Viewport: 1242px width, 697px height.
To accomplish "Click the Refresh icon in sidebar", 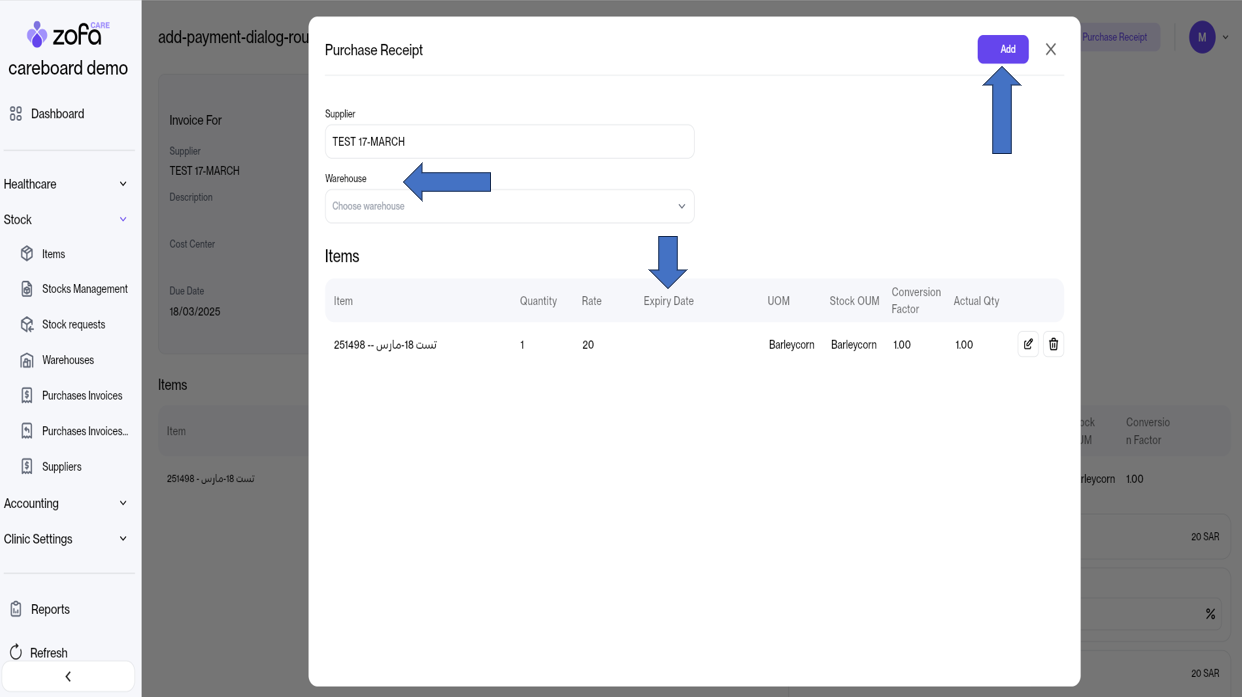I will (x=16, y=653).
